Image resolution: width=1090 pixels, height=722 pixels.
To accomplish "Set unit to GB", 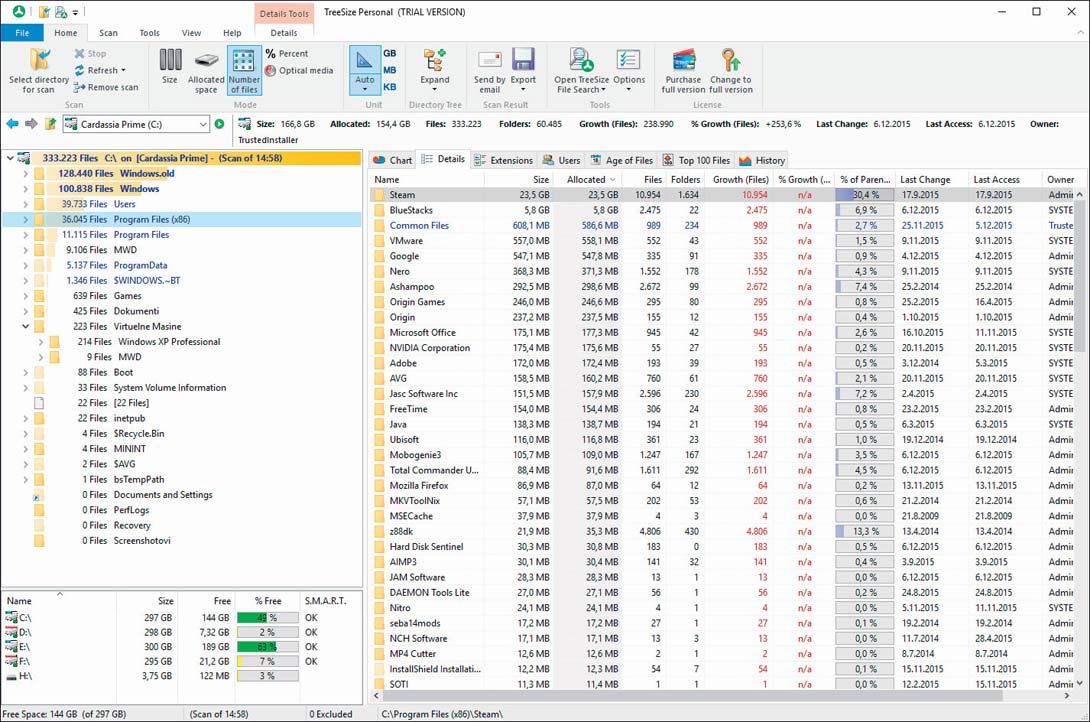I will [390, 54].
